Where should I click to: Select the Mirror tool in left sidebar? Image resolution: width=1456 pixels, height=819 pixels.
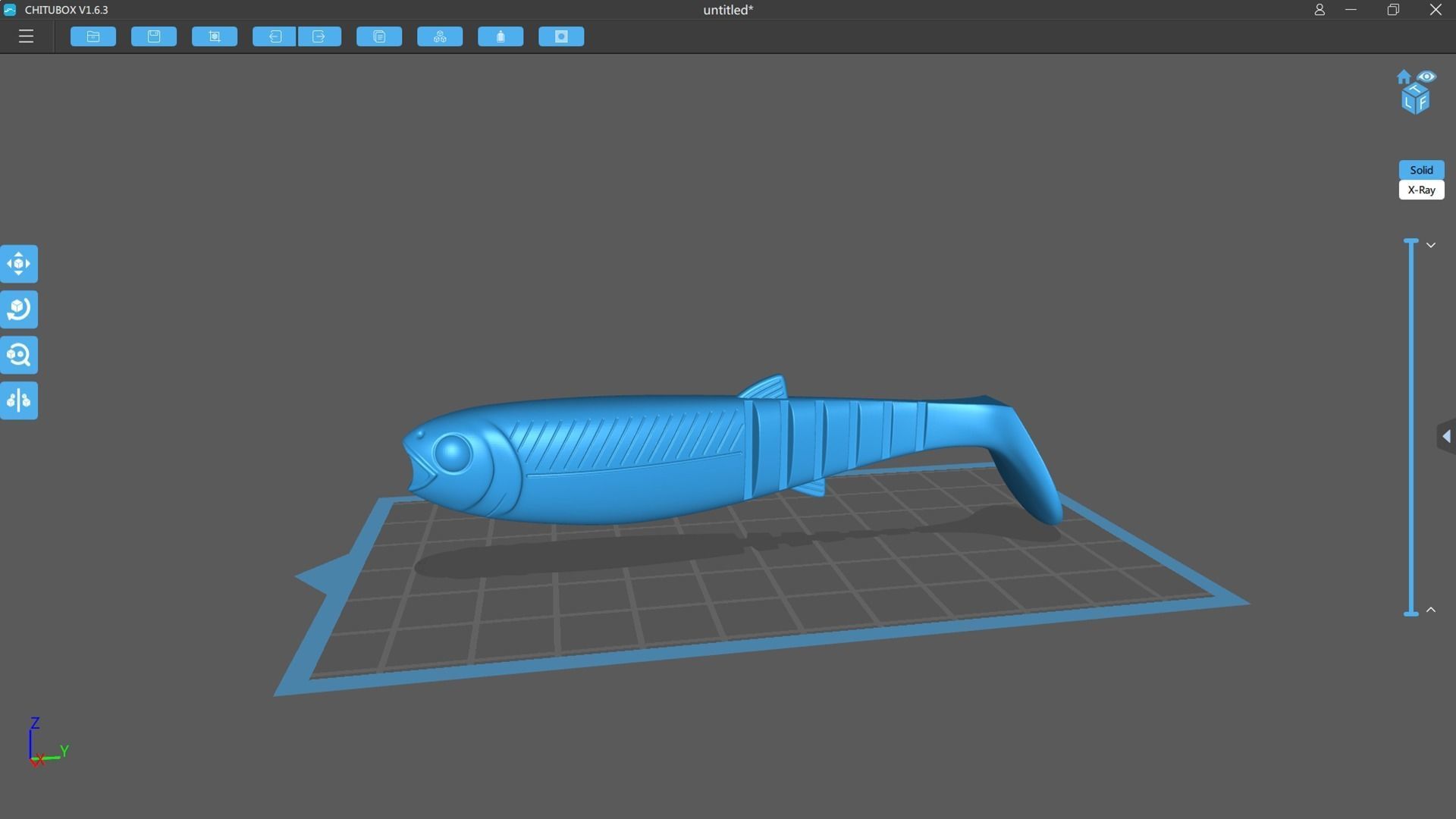19,400
